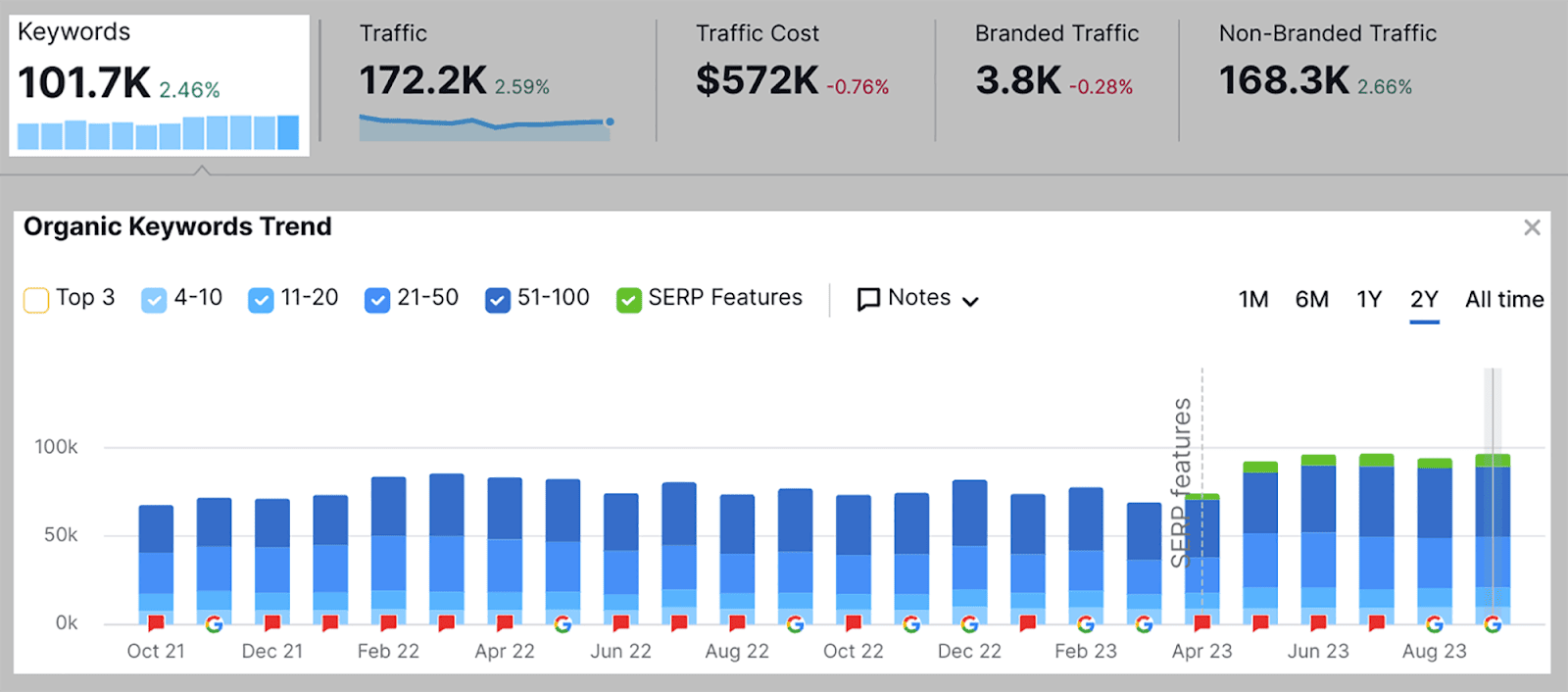Uncheck the 4-10 positions checkbox

[154, 299]
